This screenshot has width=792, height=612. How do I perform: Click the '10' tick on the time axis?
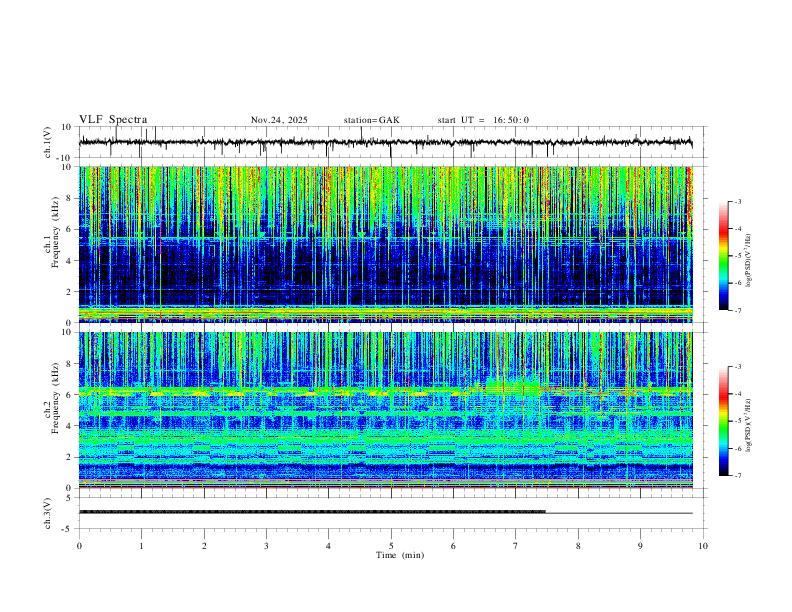coord(703,546)
